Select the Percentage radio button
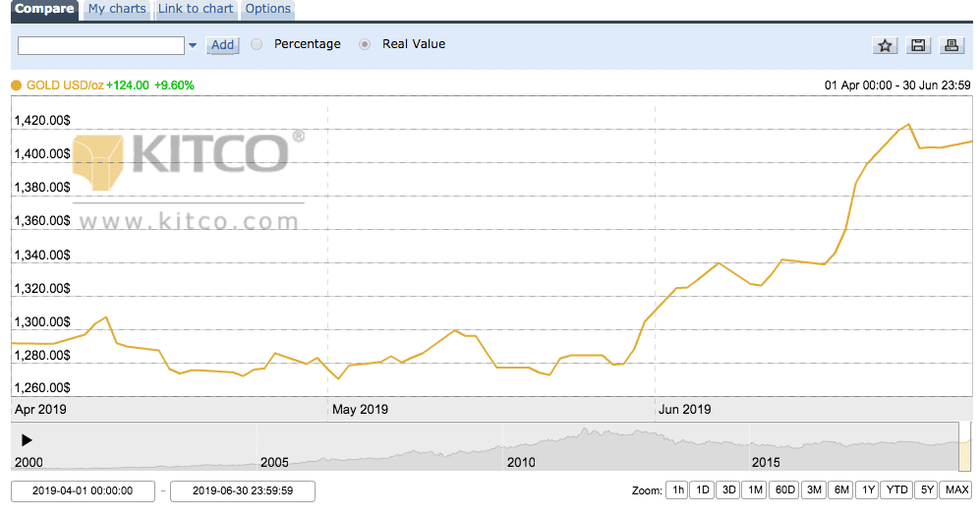 257,45
